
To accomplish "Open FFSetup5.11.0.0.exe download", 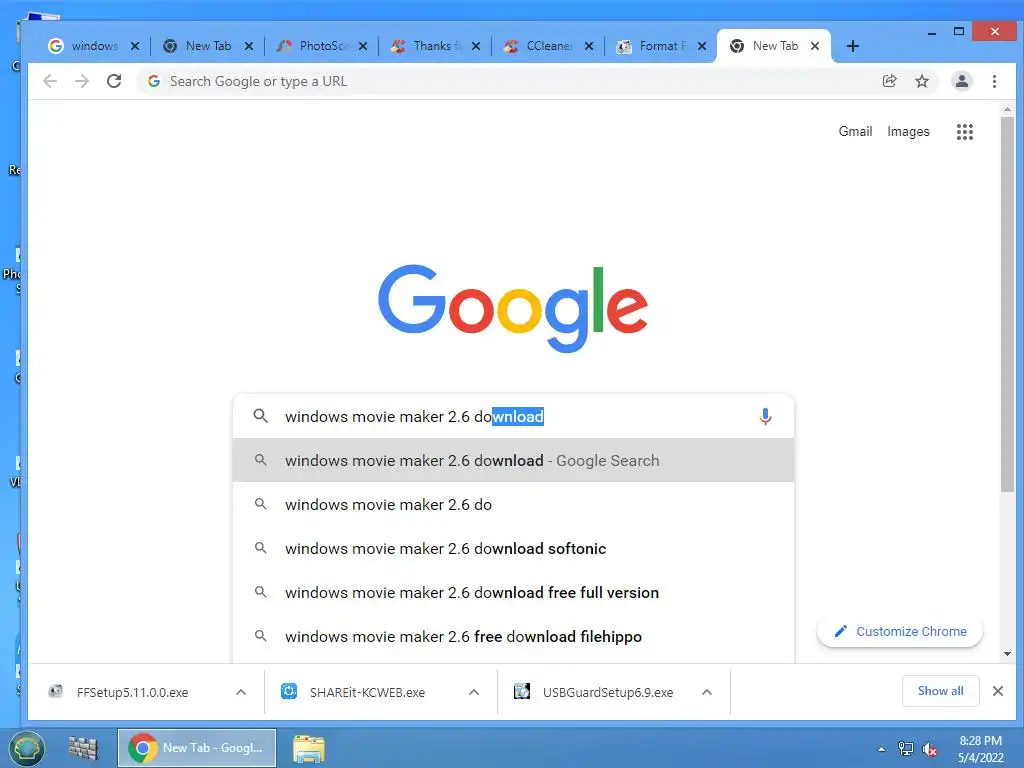I will click(132, 692).
